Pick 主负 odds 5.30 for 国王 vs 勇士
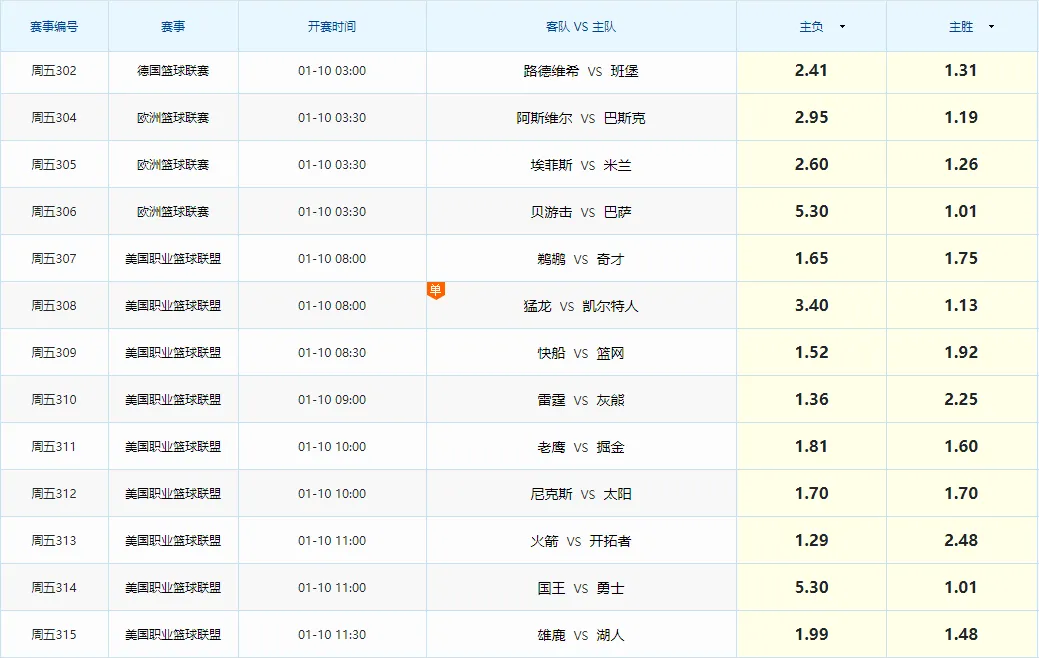This screenshot has width=1039, height=658. [x=811, y=588]
